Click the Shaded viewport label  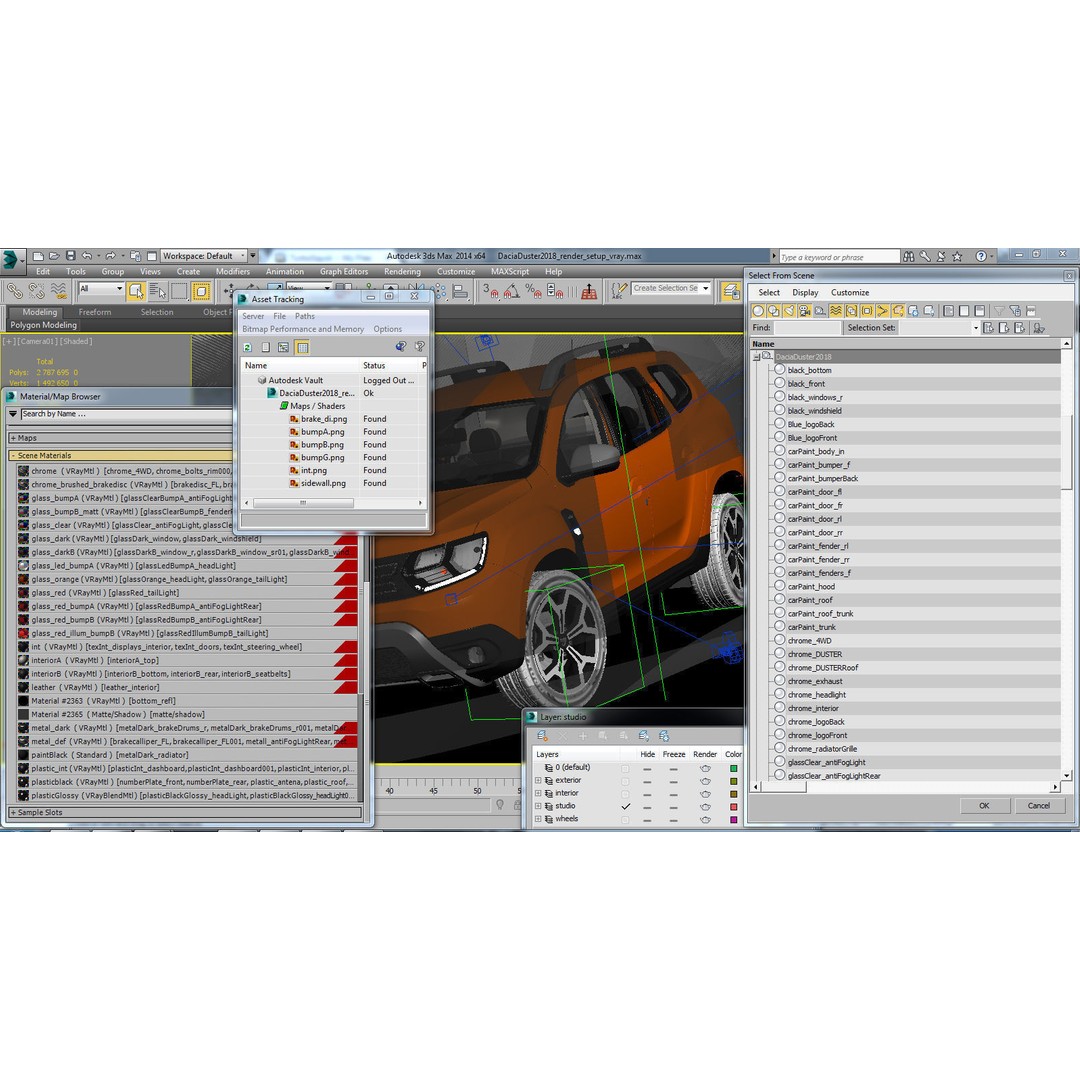[77, 342]
